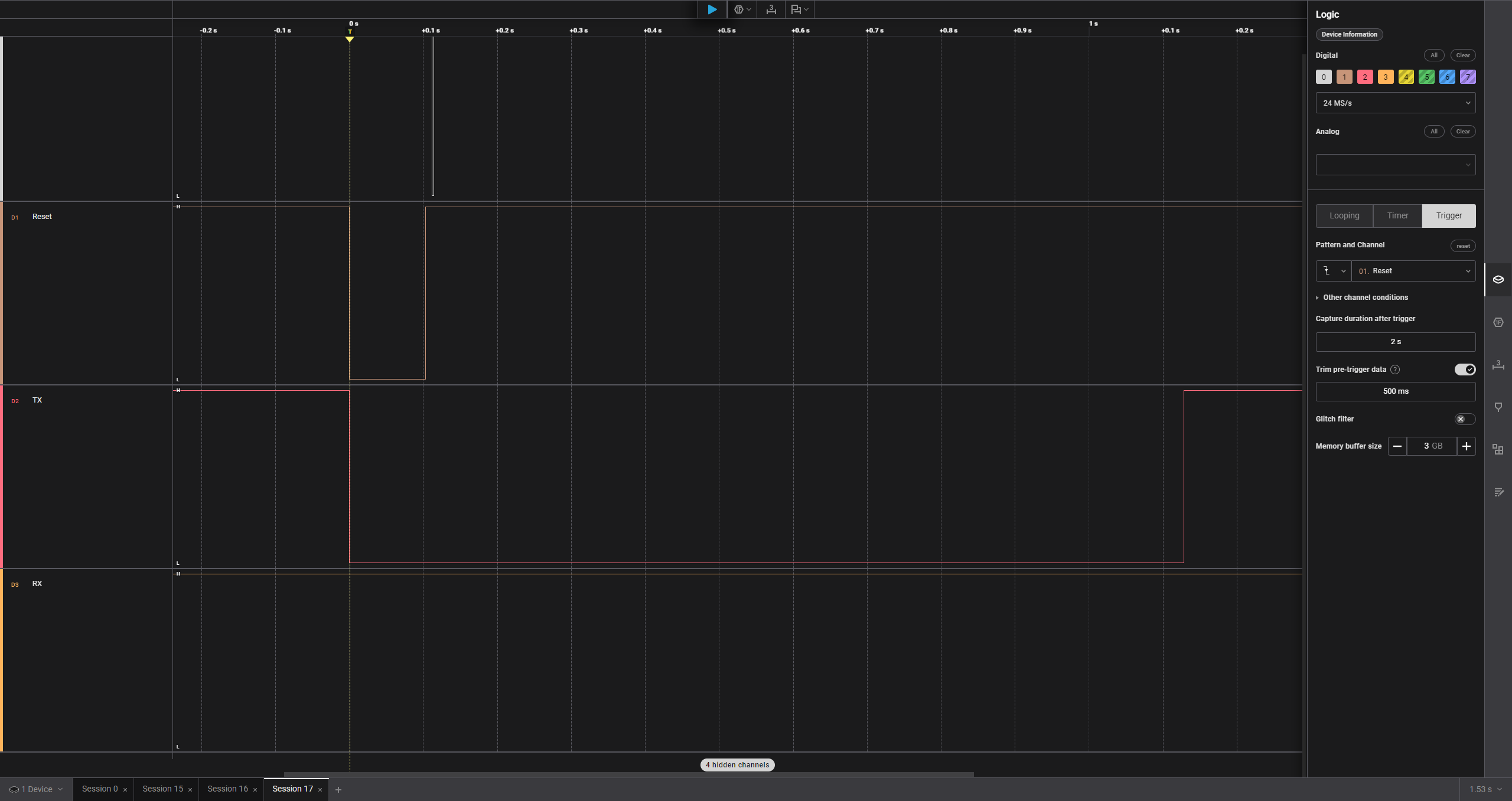Open the Analyzers sidebar panel icon
The height and width of the screenshot is (801, 1512).
tap(1498, 322)
